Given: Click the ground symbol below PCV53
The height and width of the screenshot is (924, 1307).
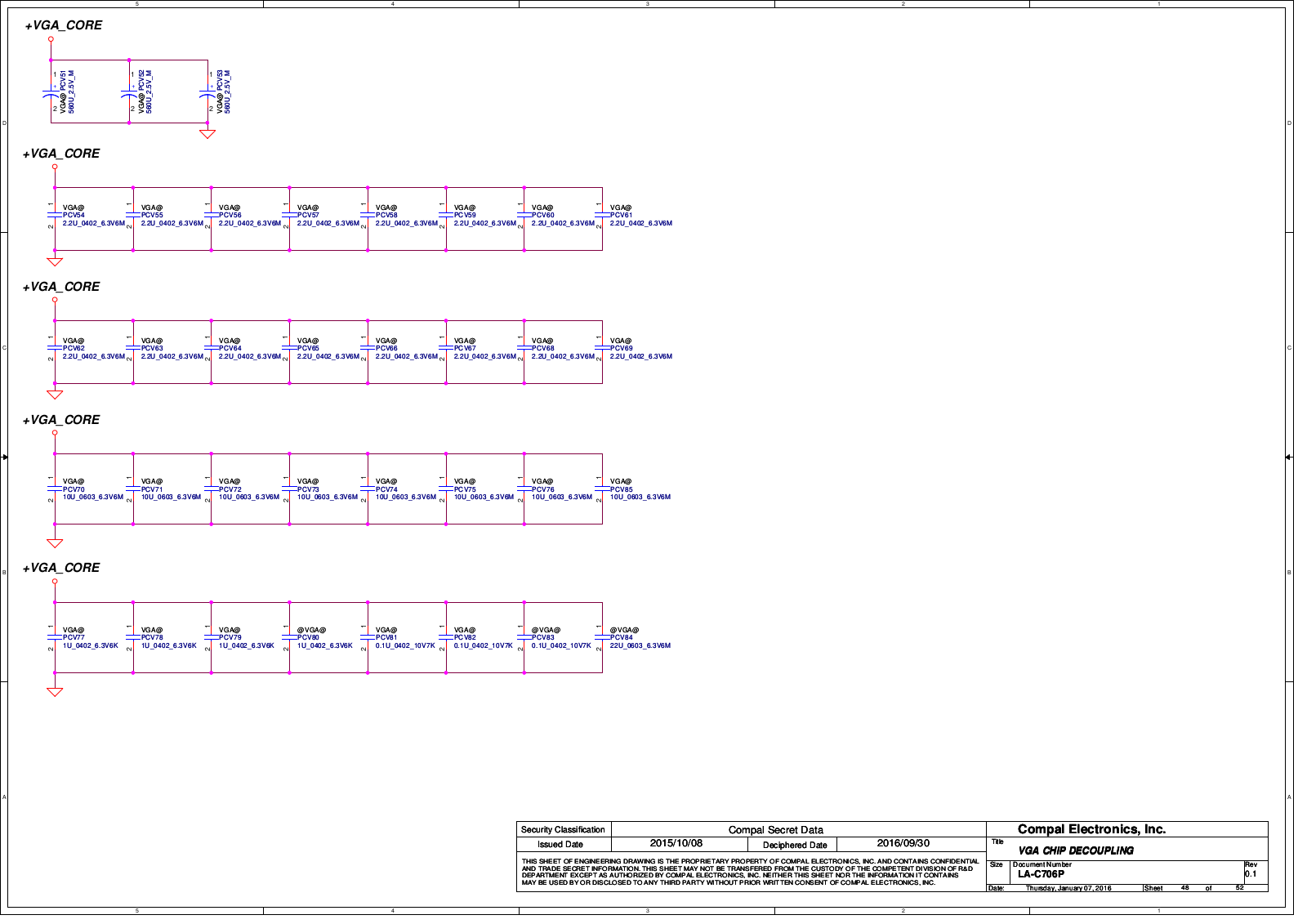Looking at the screenshot, I should [207, 134].
